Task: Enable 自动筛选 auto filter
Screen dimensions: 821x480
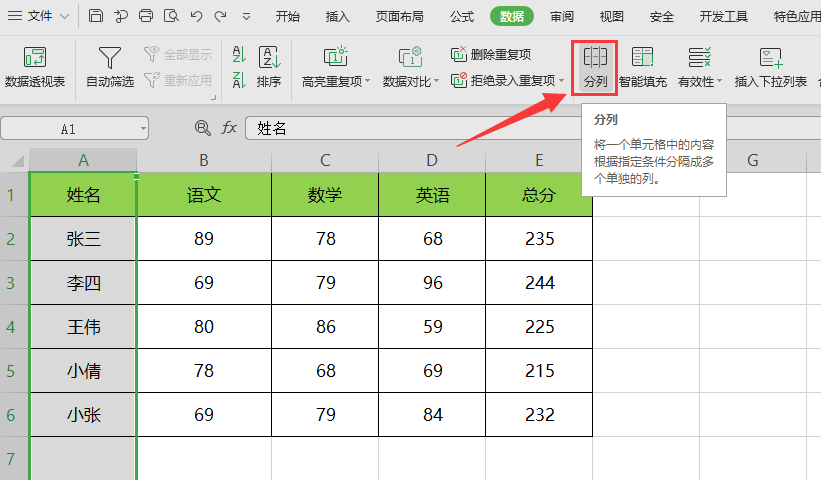Action: (x=109, y=67)
